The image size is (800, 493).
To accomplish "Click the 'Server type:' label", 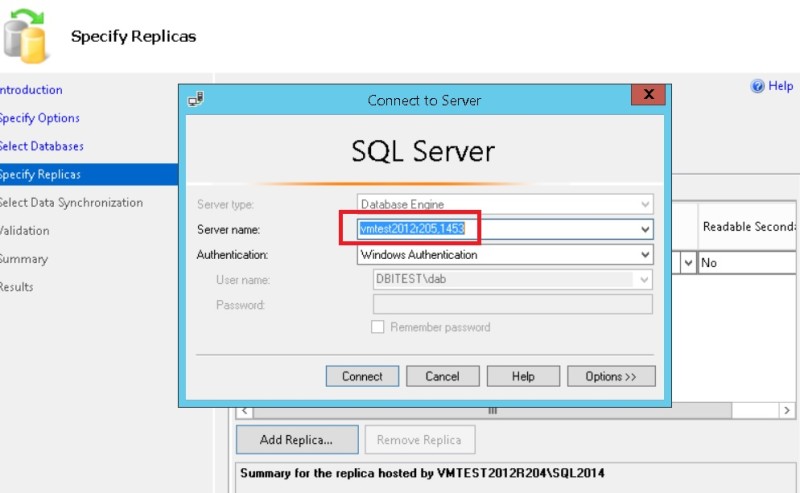I will click(x=225, y=205).
